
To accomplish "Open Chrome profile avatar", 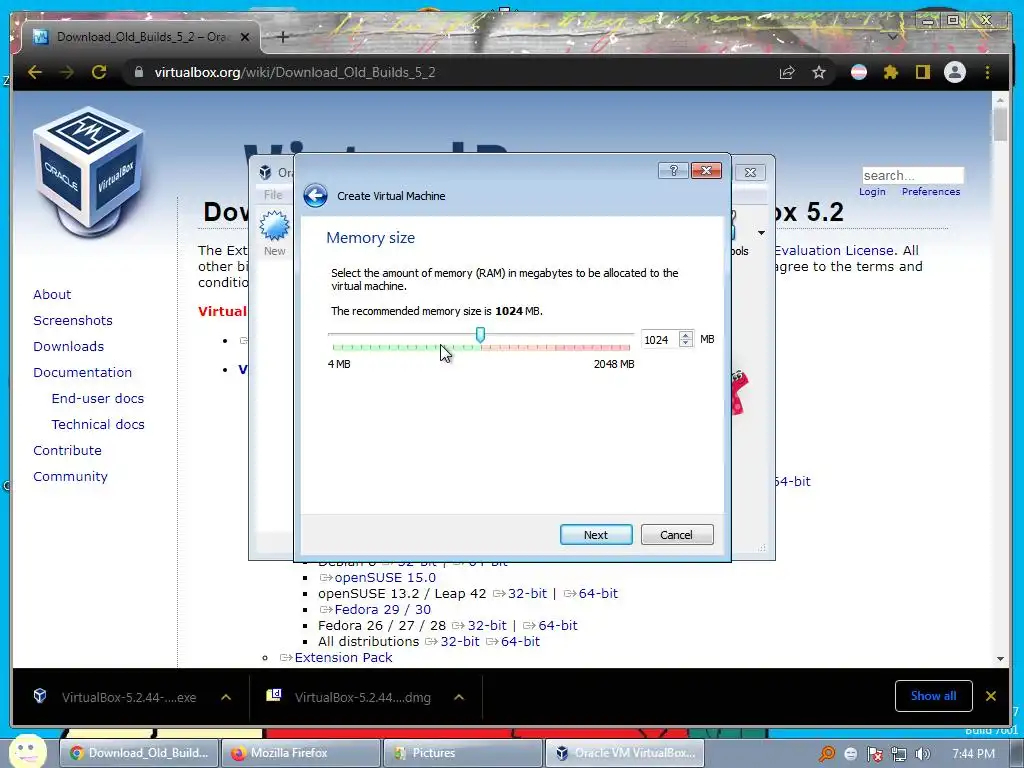I will (x=955, y=72).
